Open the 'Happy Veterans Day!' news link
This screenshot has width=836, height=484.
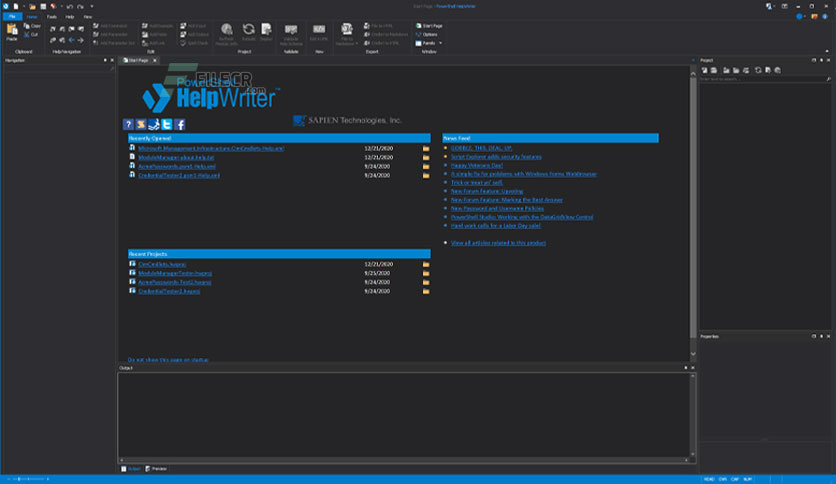point(477,165)
